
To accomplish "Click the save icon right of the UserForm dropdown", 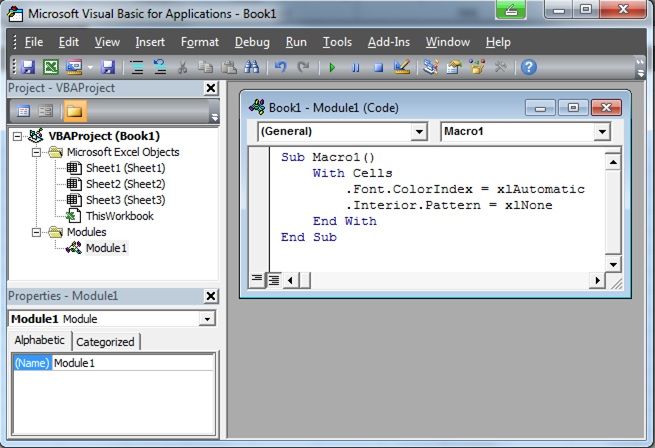I will 108,67.
